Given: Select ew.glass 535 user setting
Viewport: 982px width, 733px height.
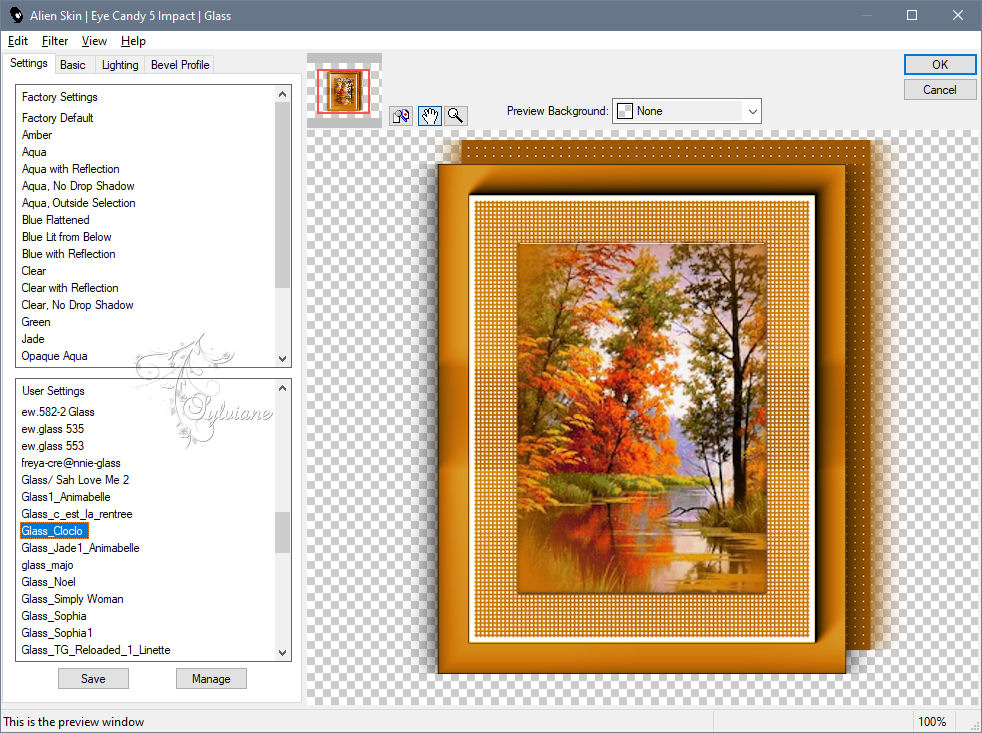Looking at the screenshot, I should coord(53,429).
